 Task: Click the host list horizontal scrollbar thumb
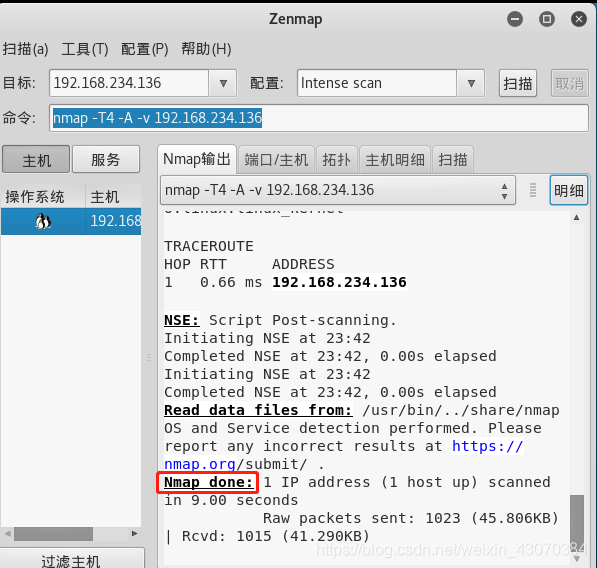pyautogui.click(x=53, y=534)
